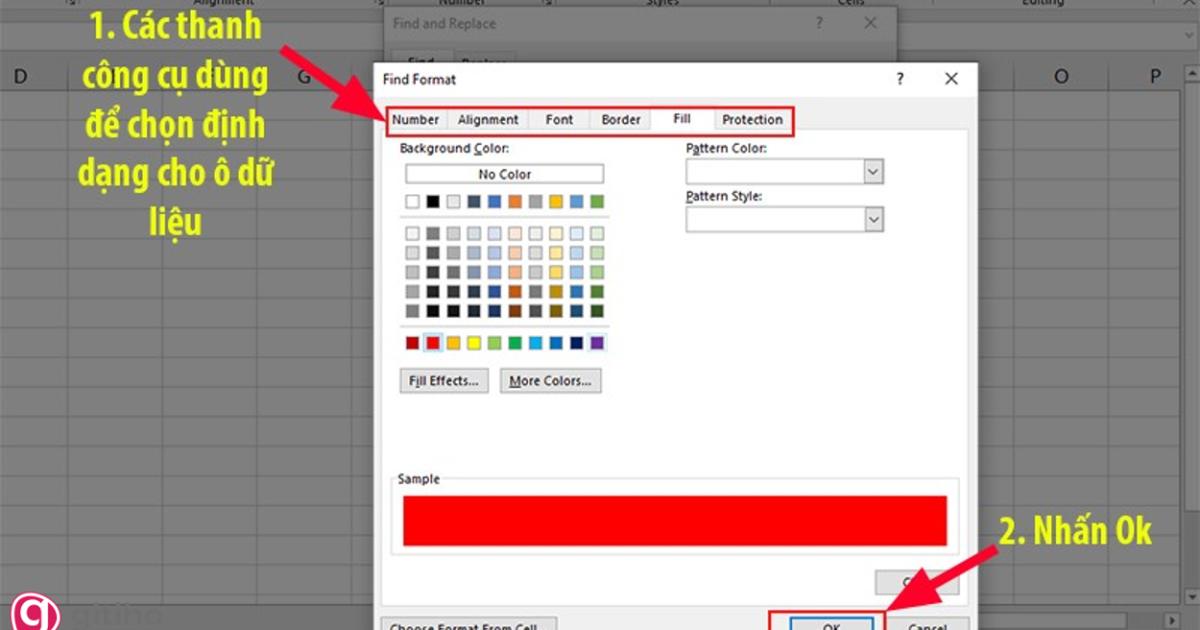This screenshot has height=630, width=1200.
Task: Pick the bright yellow color swatch
Action: pyautogui.click(x=474, y=343)
